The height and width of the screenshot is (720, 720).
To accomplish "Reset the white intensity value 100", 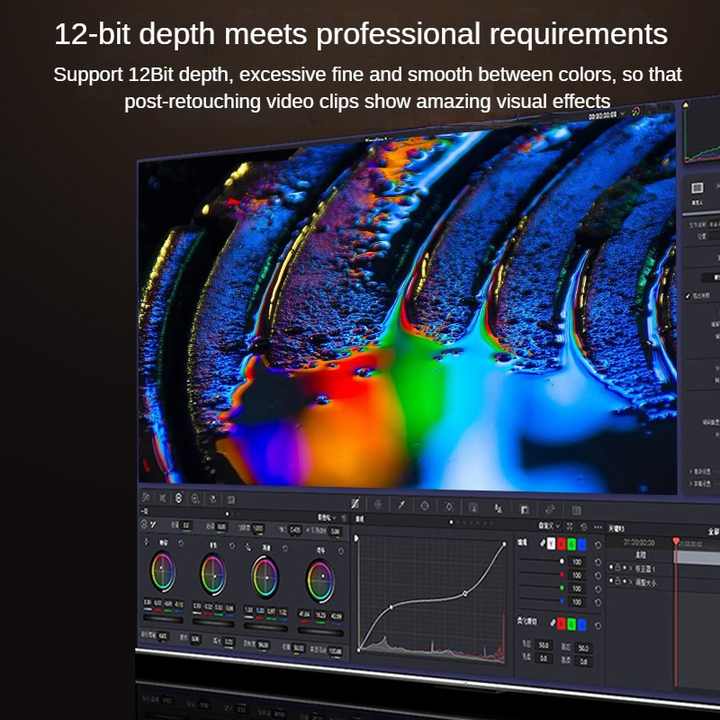I will (x=597, y=562).
